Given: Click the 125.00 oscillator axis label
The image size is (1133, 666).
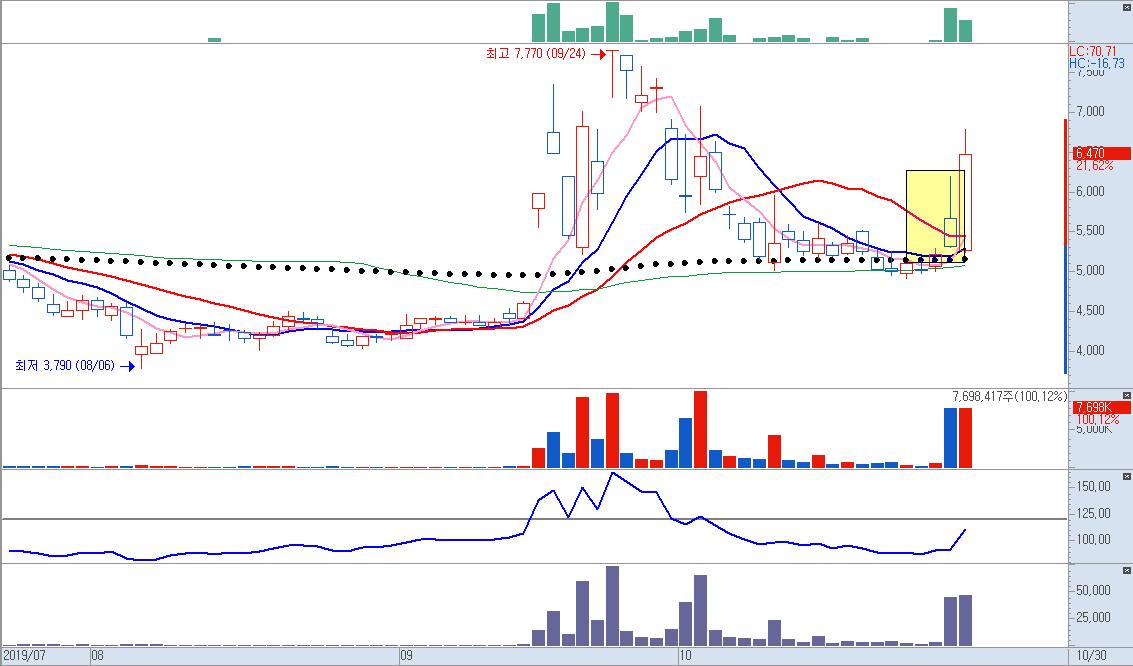Looking at the screenshot, I should click(1093, 514).
